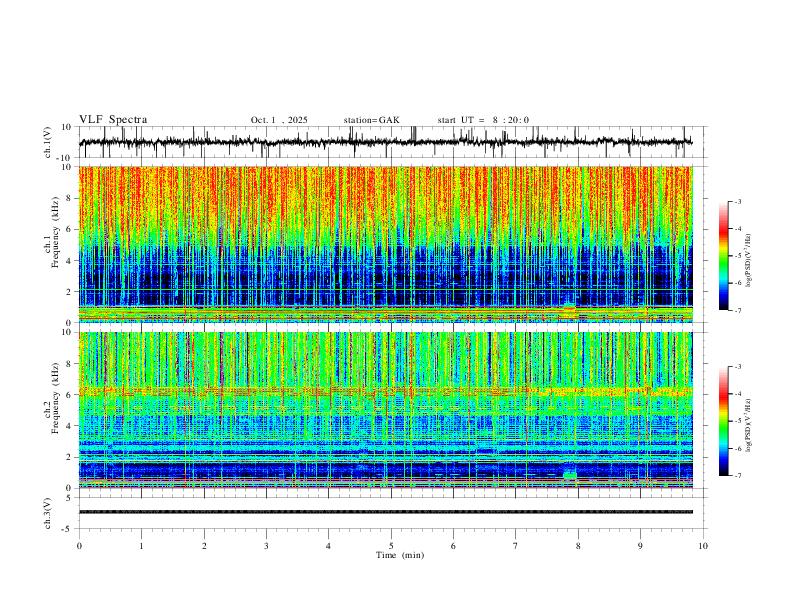Click time axis tick label "0"
This screenshot has height=612, width=792.
79,546
